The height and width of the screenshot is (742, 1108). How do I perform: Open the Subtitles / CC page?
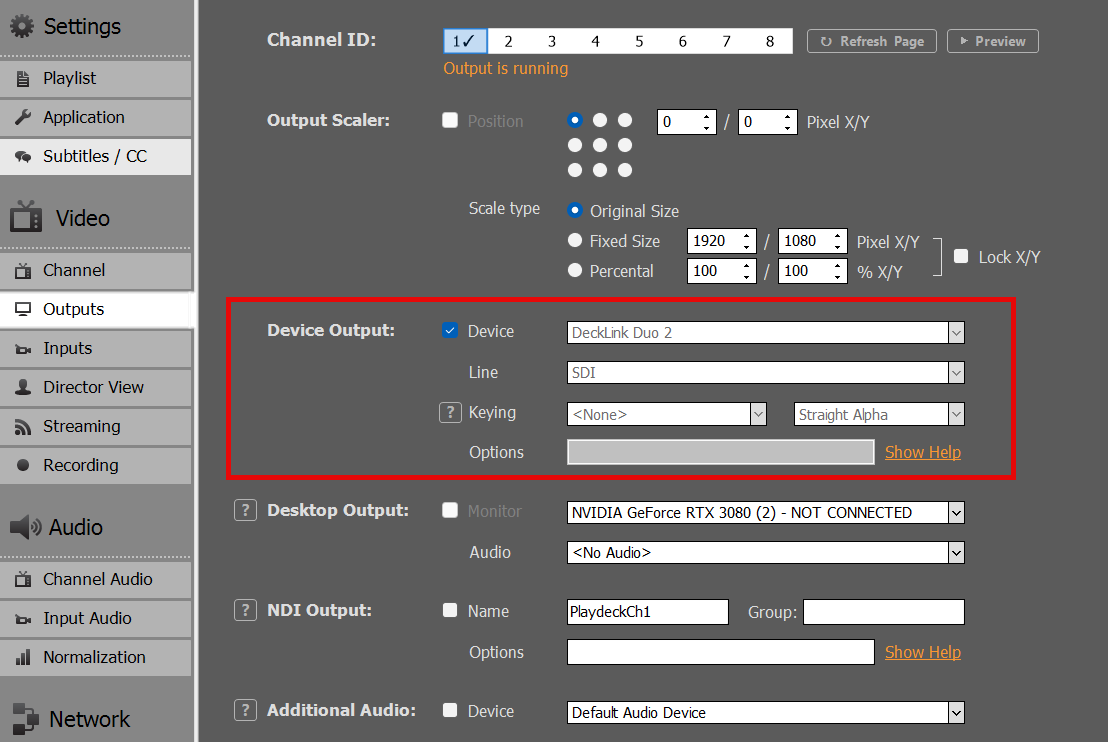click(x=95, y=156)
